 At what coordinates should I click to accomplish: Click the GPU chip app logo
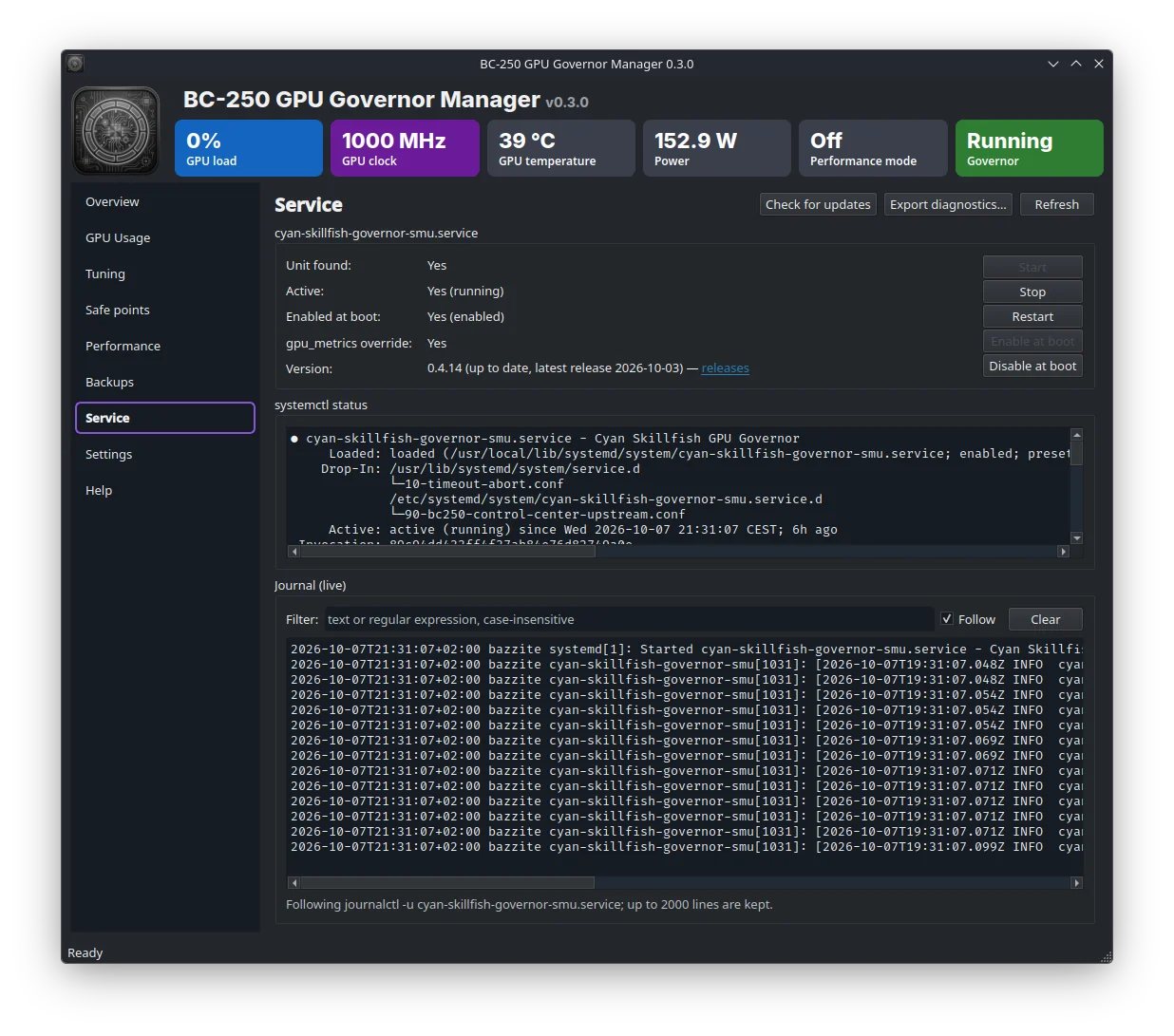116,131
